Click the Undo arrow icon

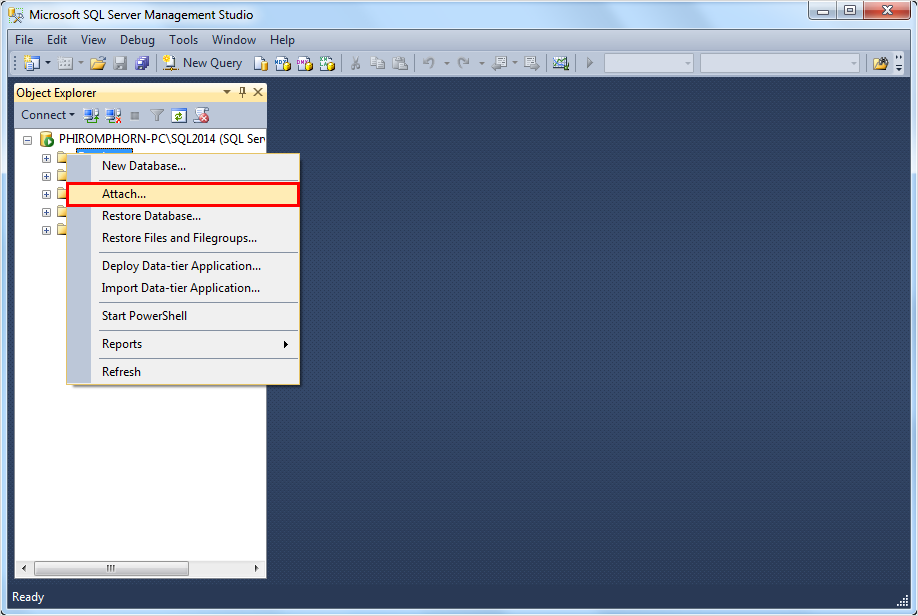tap(429, 63)
